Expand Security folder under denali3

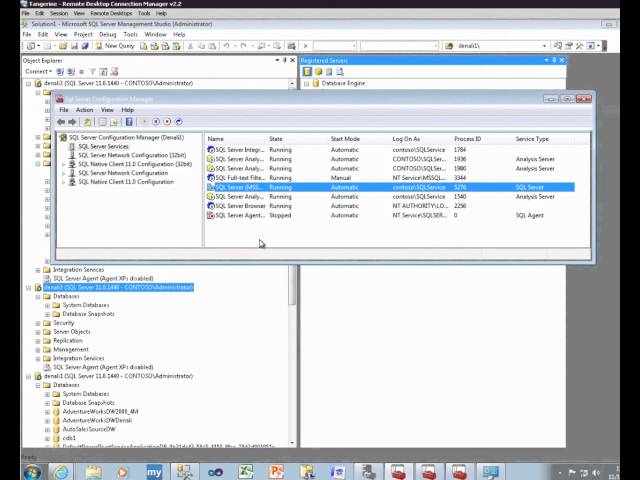click(38, 323)
